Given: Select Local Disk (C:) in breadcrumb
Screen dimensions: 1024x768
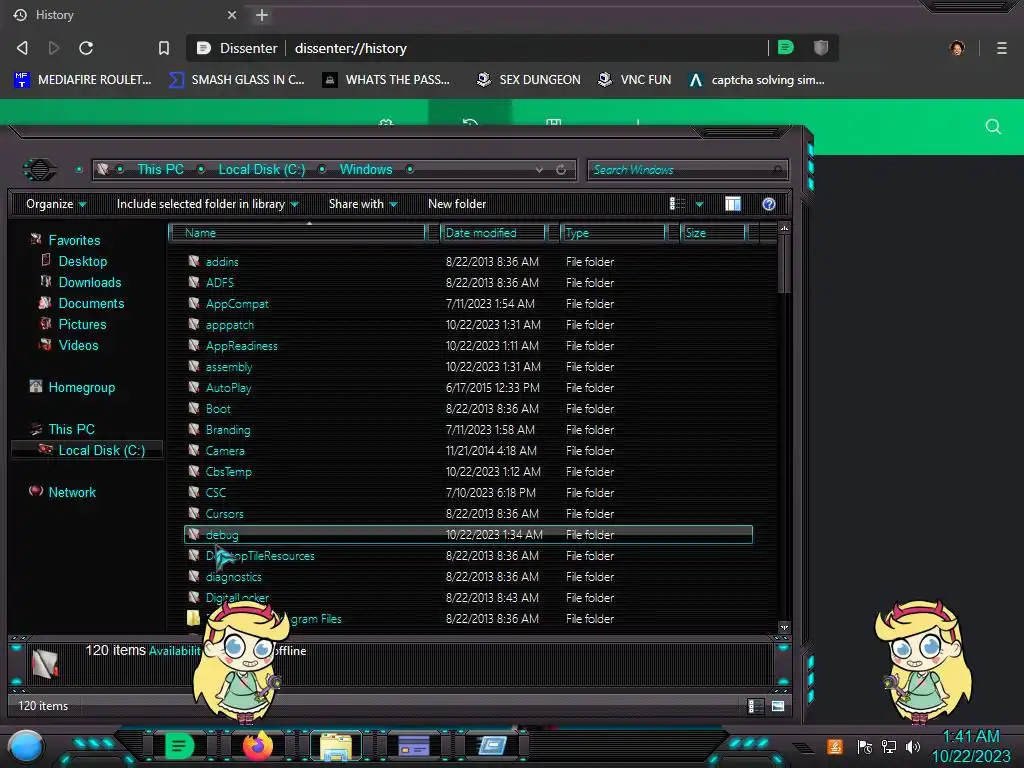Looking at the screenshot, I should [x=261, y=169].
